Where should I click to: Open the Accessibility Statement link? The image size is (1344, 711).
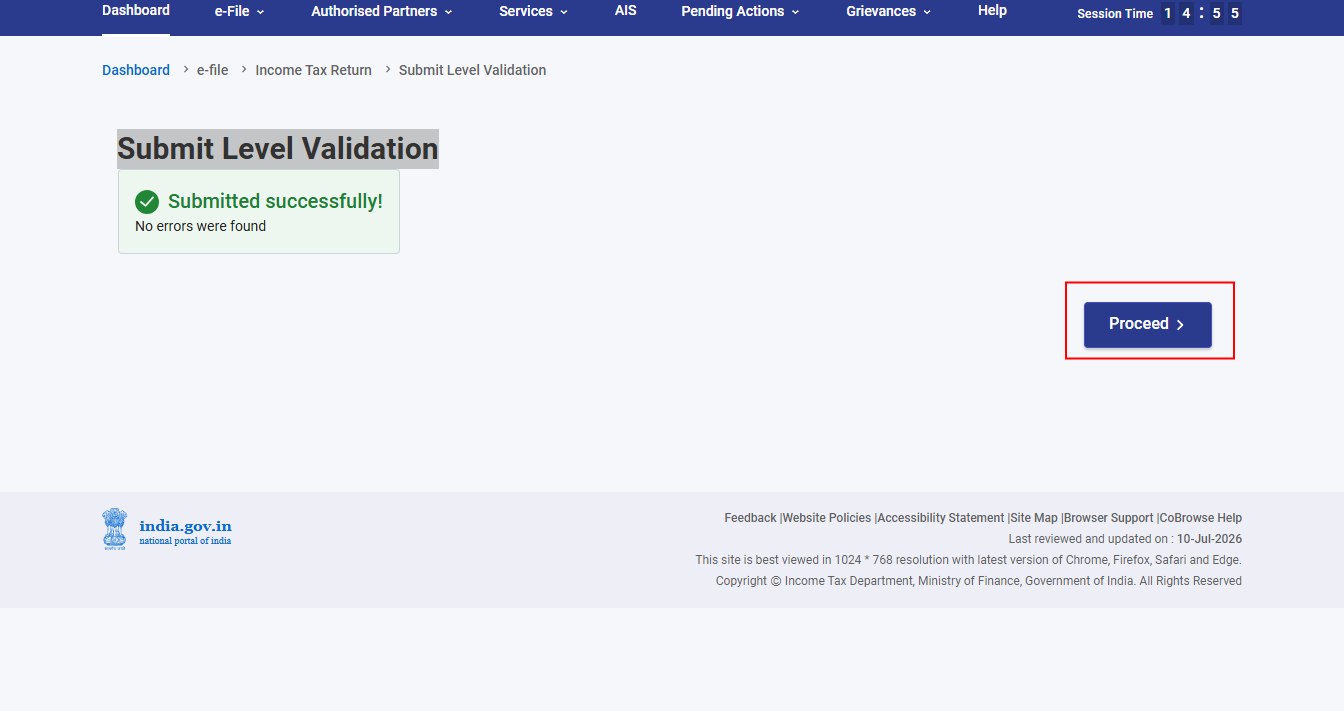click(940, 518)
